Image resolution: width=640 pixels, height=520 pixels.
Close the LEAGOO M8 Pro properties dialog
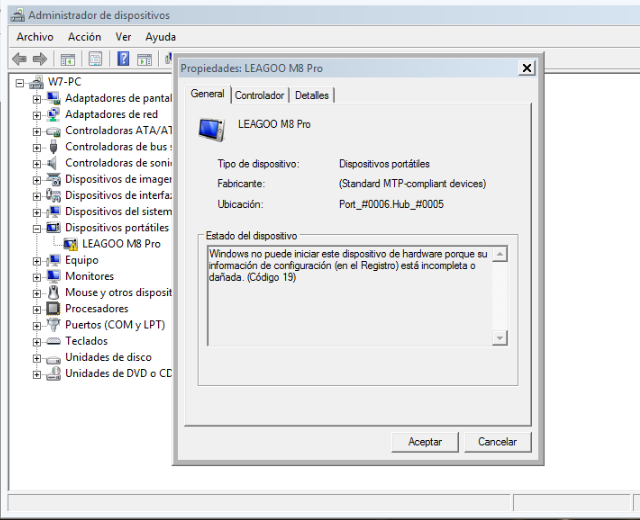527,68
